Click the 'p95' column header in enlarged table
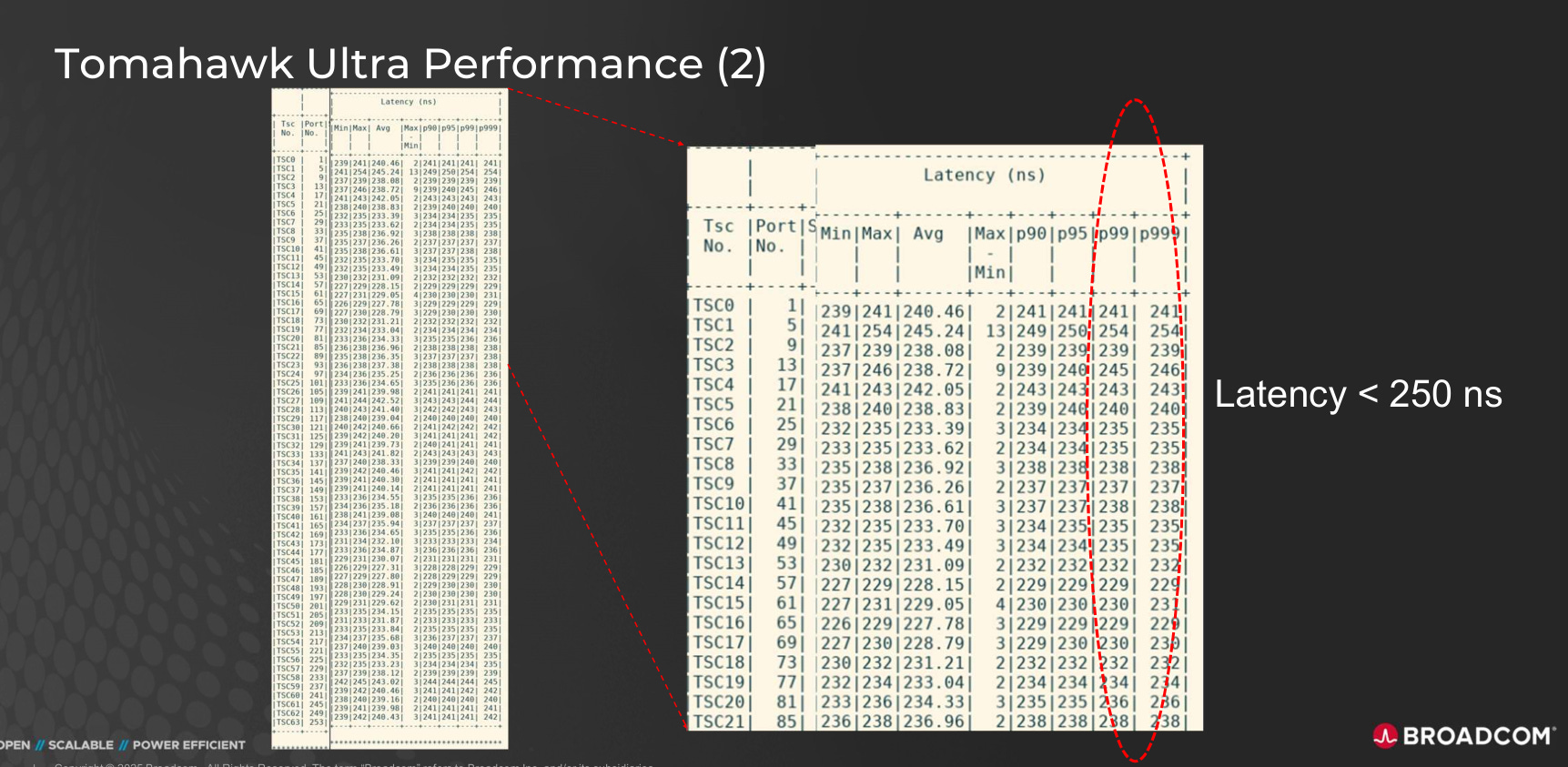The width and height of the screenshot is (1568, 767). (x=1072, y=234)
